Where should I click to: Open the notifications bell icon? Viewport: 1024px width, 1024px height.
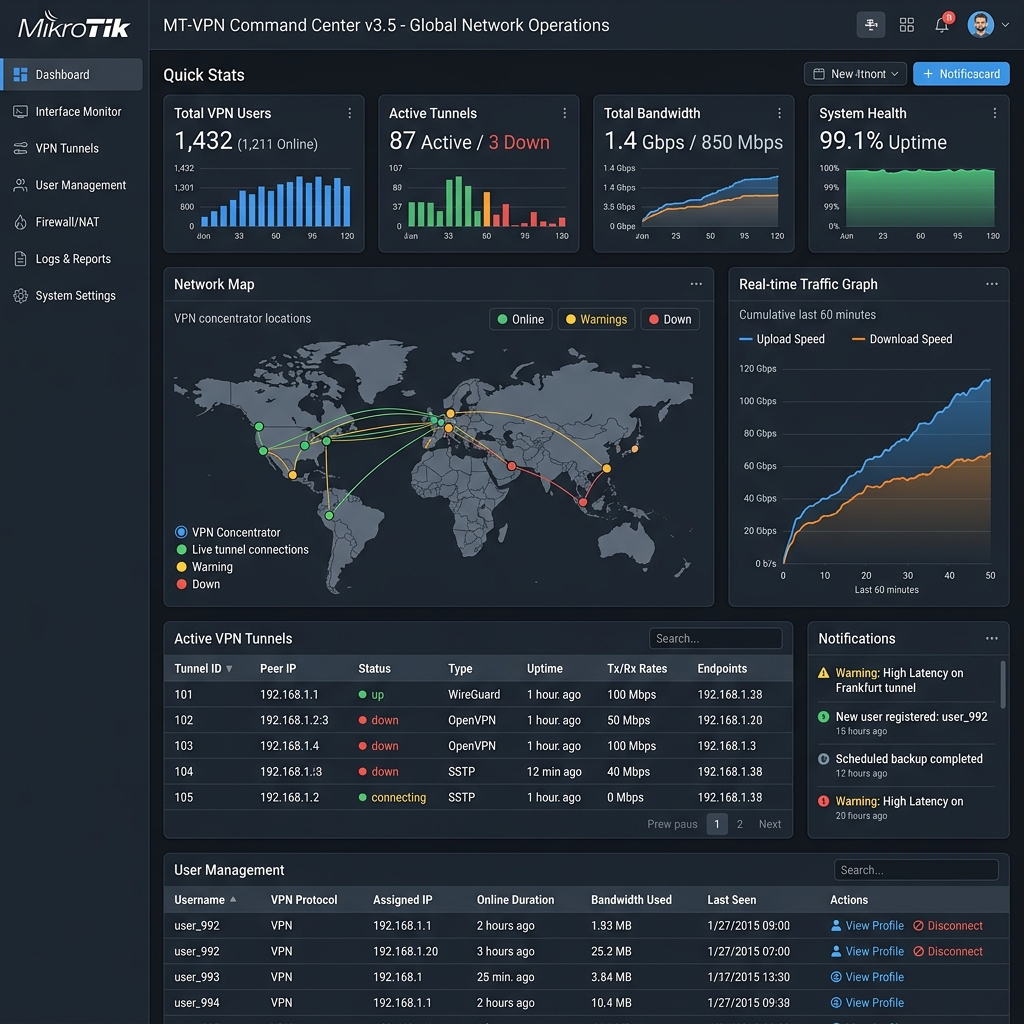tap(942, 25)
